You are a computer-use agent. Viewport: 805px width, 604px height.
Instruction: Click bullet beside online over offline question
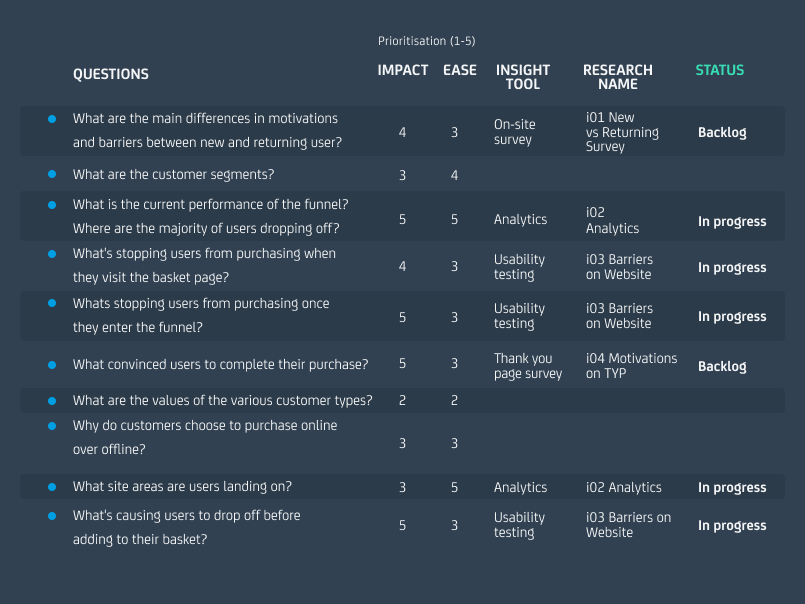pos(52,426)
